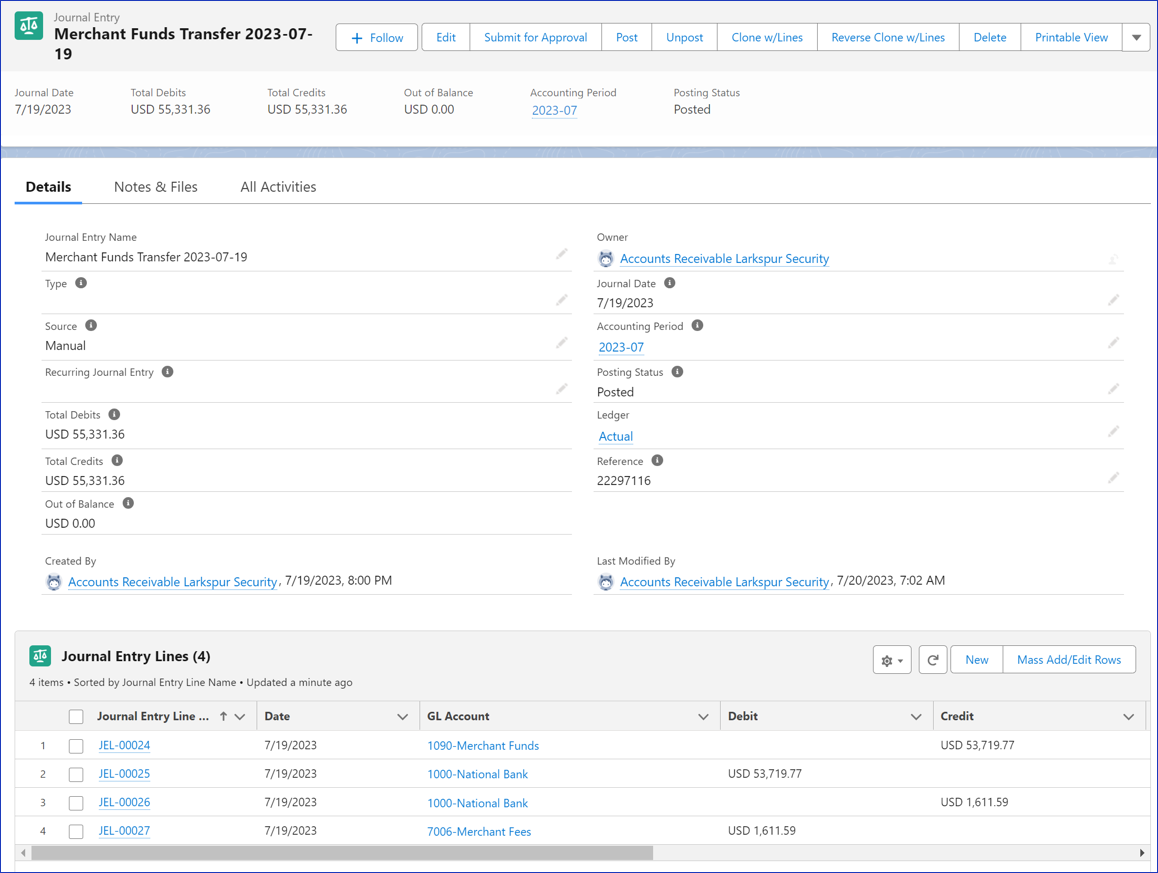Image resolution: width=1158 pixels, height=873 pixels.
Task: Click the Unpost button
Action: tap(685, 37)
